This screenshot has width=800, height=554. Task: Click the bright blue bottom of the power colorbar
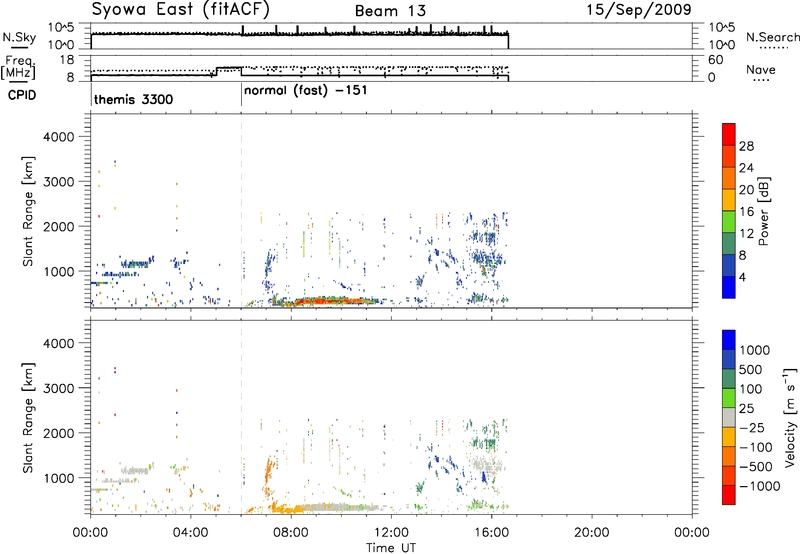click(x=729, y=287)
